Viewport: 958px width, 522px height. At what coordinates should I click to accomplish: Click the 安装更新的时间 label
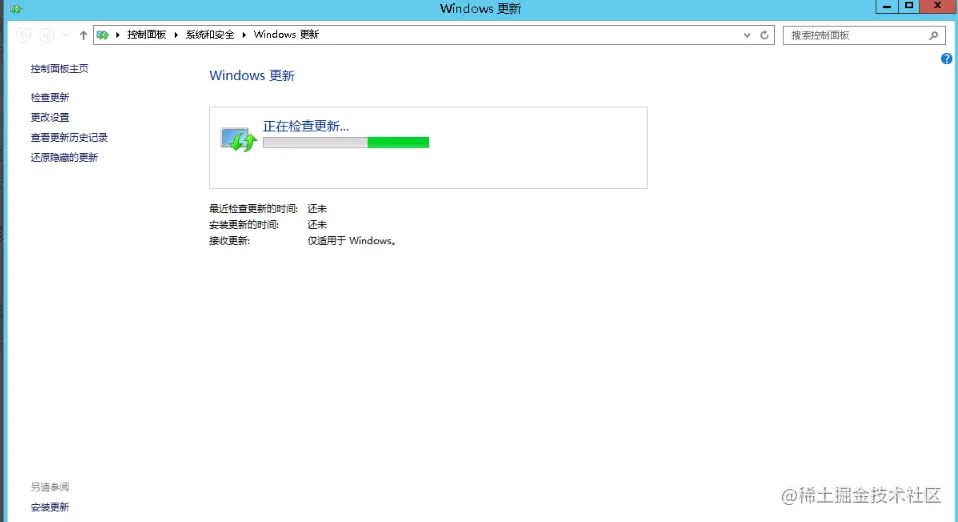(x=244, y=225)
